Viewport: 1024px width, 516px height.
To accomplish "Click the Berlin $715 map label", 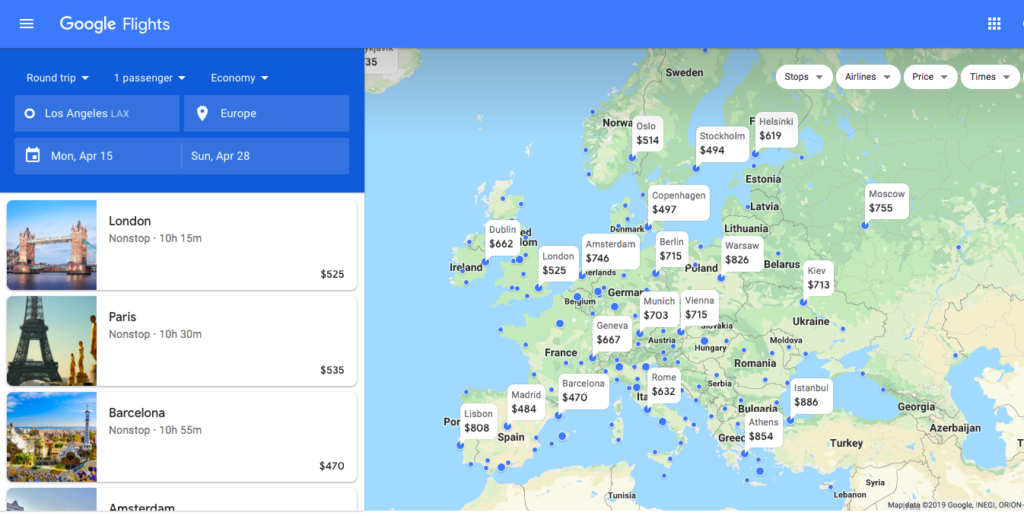I will point(671,250).
